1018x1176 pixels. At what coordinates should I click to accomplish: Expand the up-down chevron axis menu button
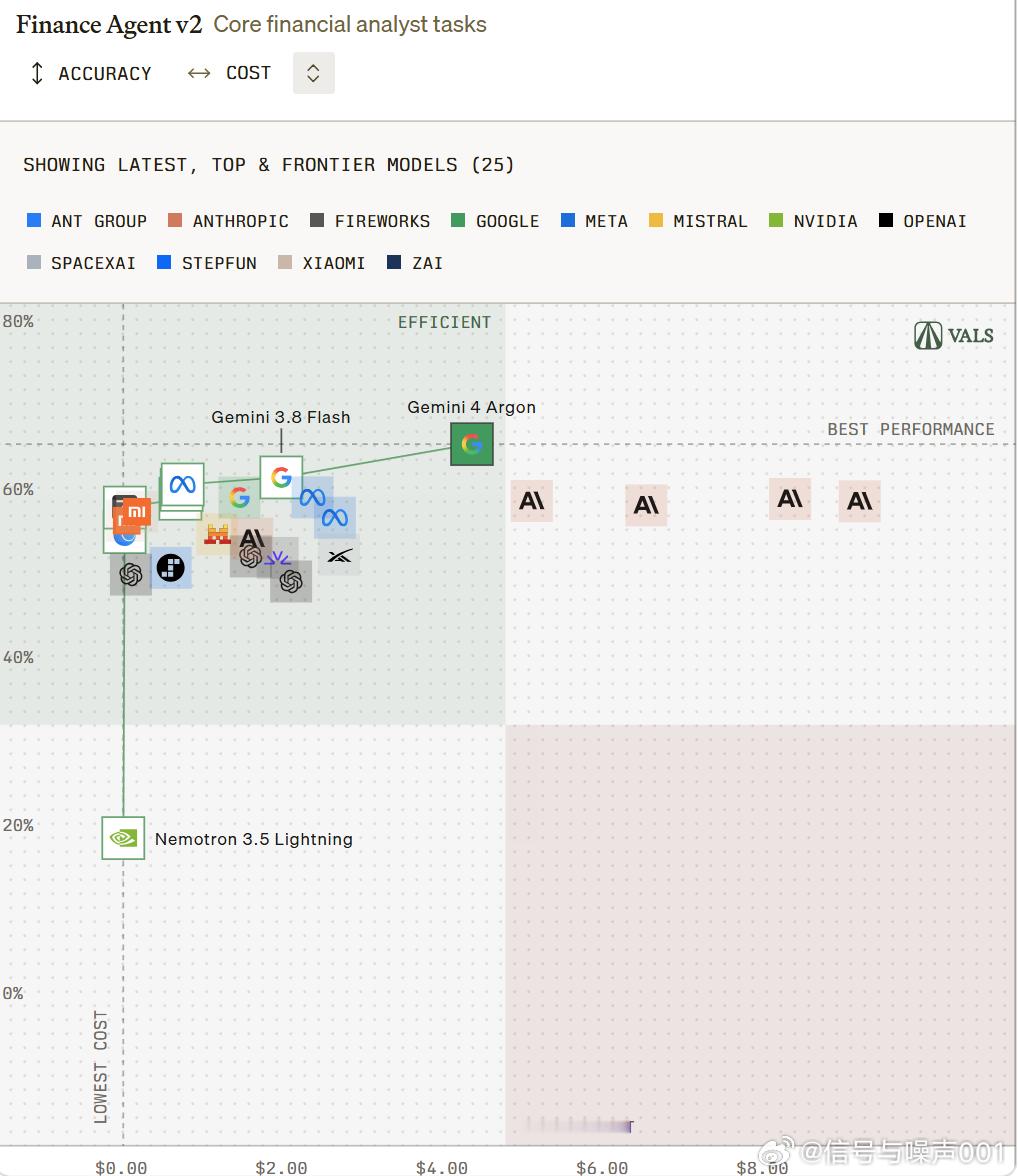[x=314, y=73]
